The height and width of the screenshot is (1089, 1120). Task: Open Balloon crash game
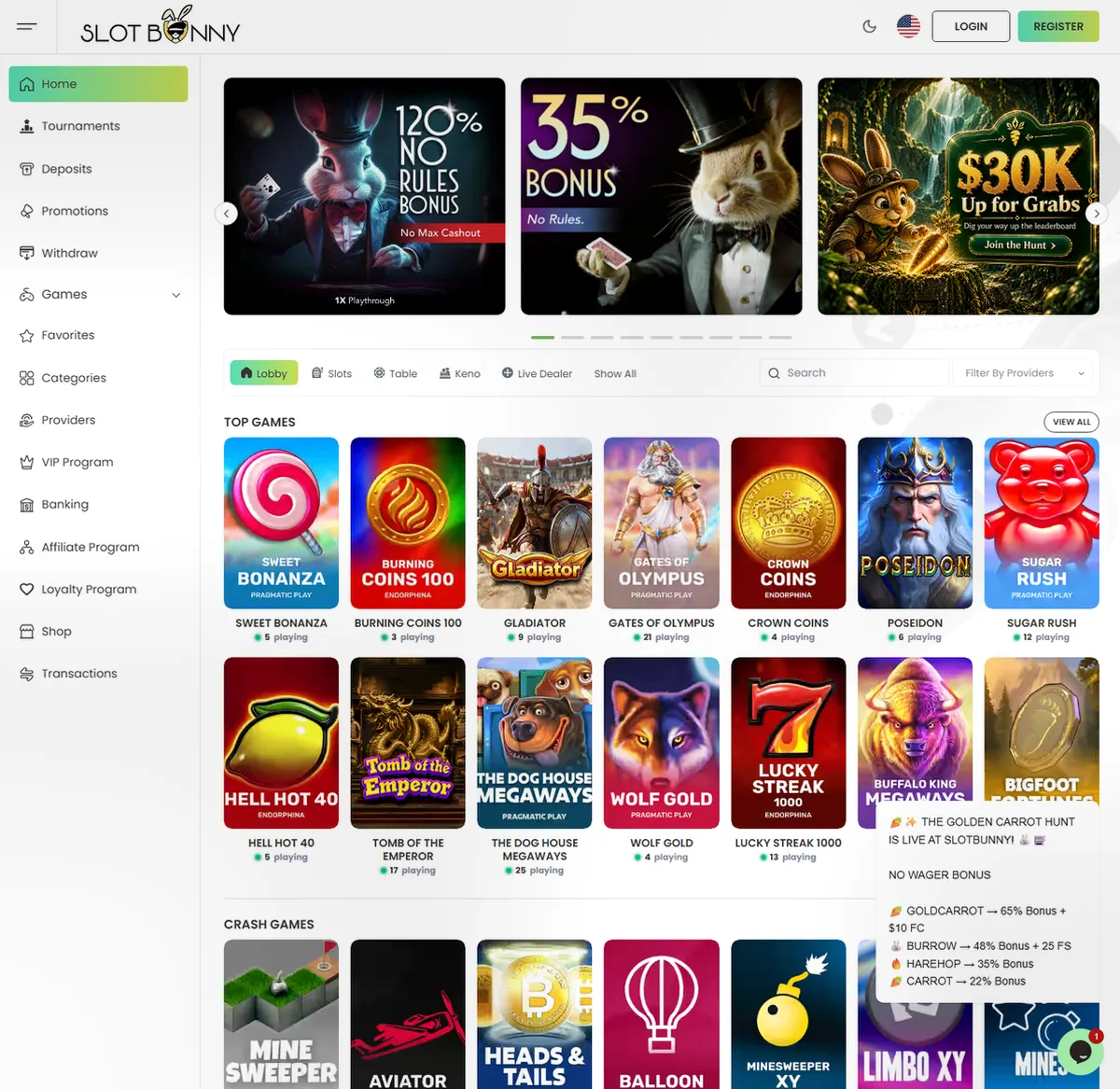[x=662, y=1014]
